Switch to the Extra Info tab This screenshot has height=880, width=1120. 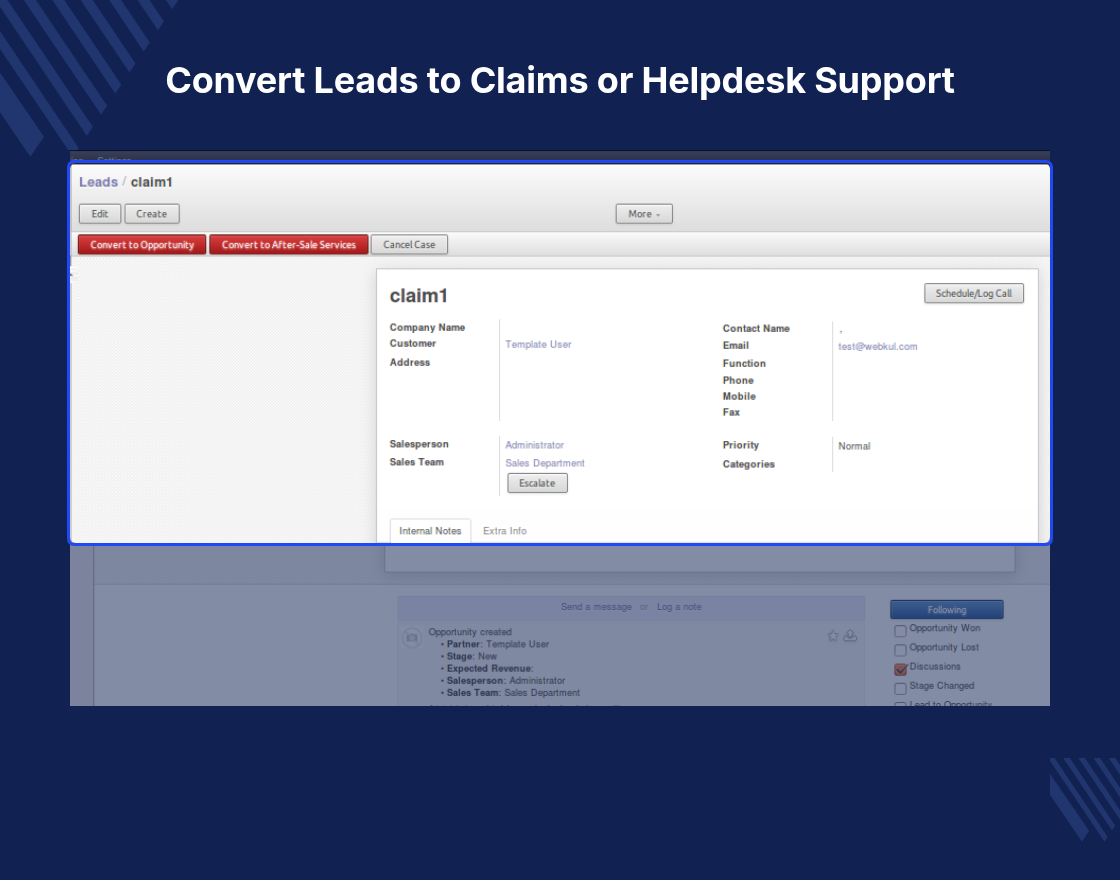(x=504, y=531)
